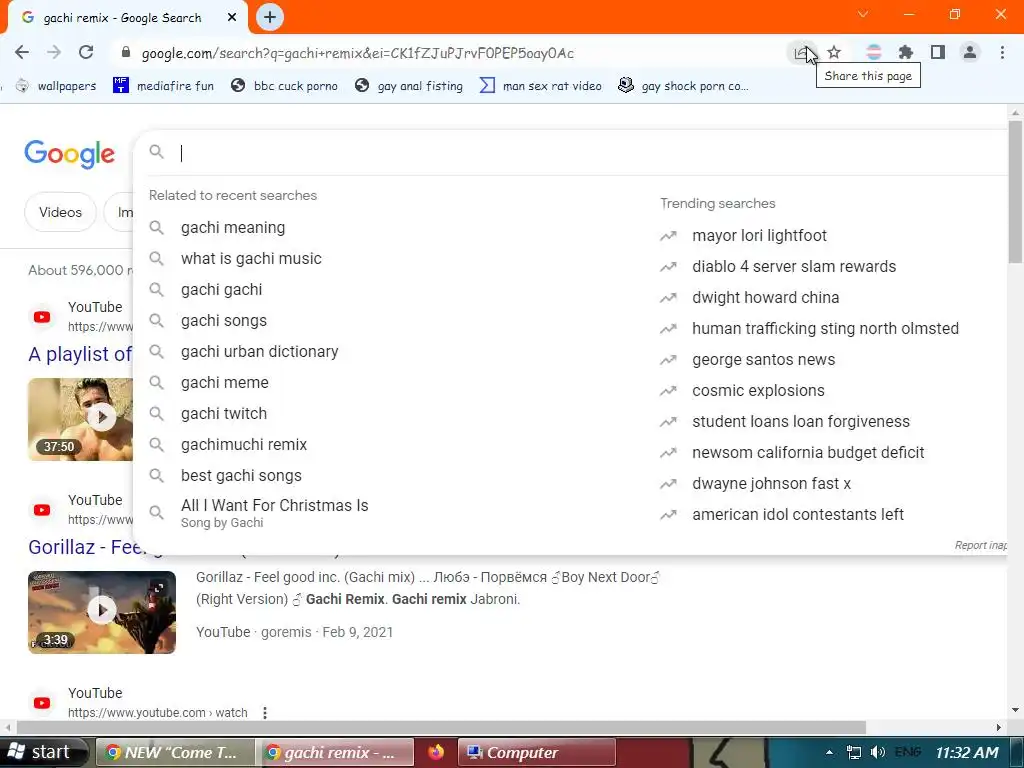The width and height of the screenshot is (1024, 768).
Task: View site information via the lock icon
Action: (x=126, y=52)
